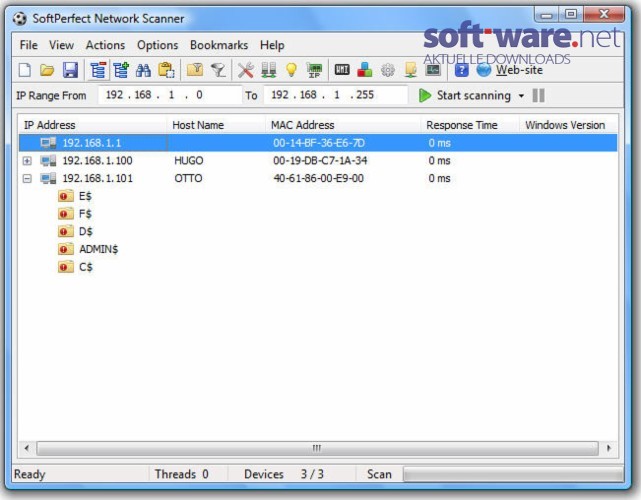Click MAC address 00-19-DB-C7-1A-34

[x=320, y=161]
